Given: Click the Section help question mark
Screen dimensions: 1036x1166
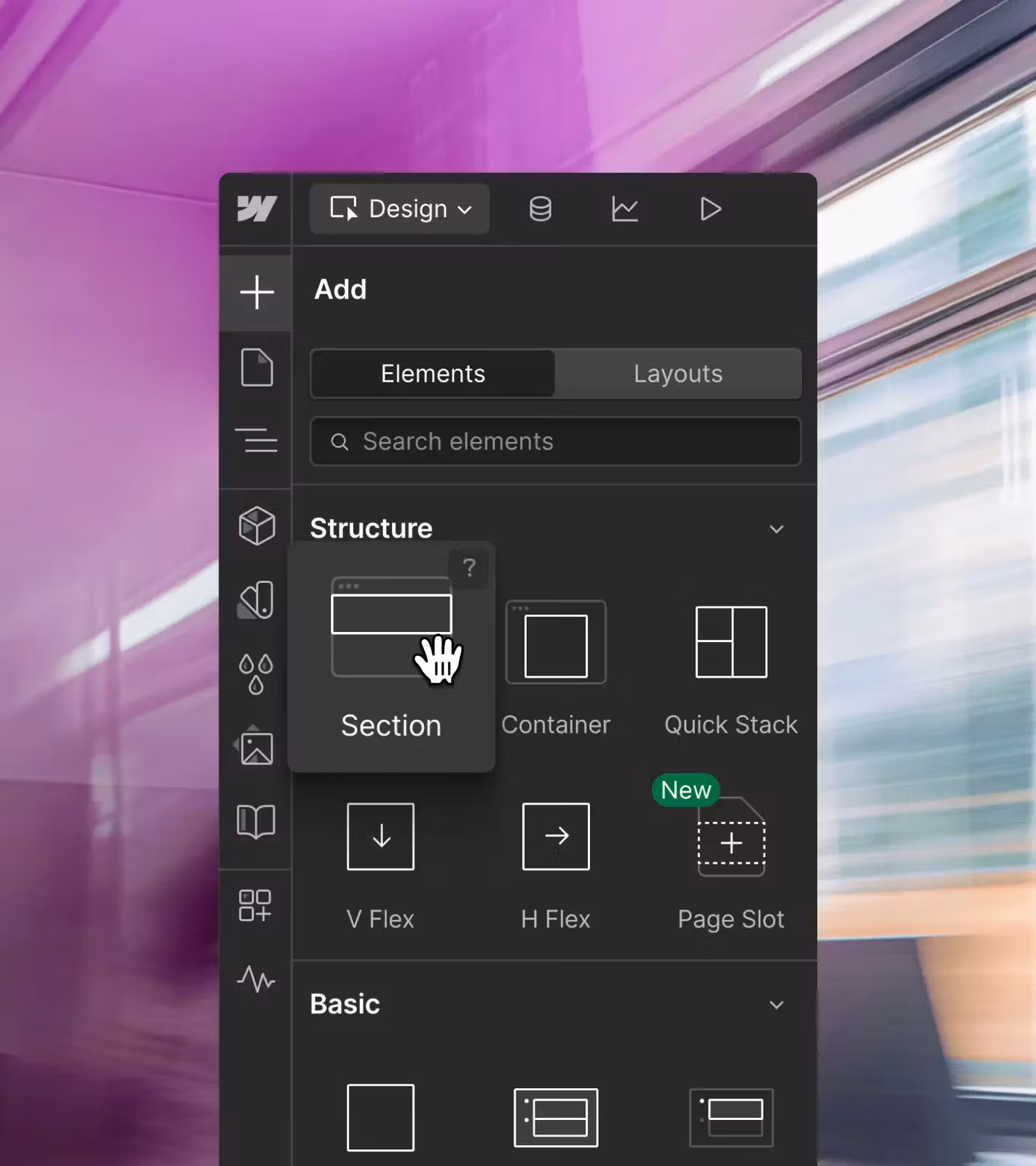Looking at the screenshot, I should click(x=469, y=568).
